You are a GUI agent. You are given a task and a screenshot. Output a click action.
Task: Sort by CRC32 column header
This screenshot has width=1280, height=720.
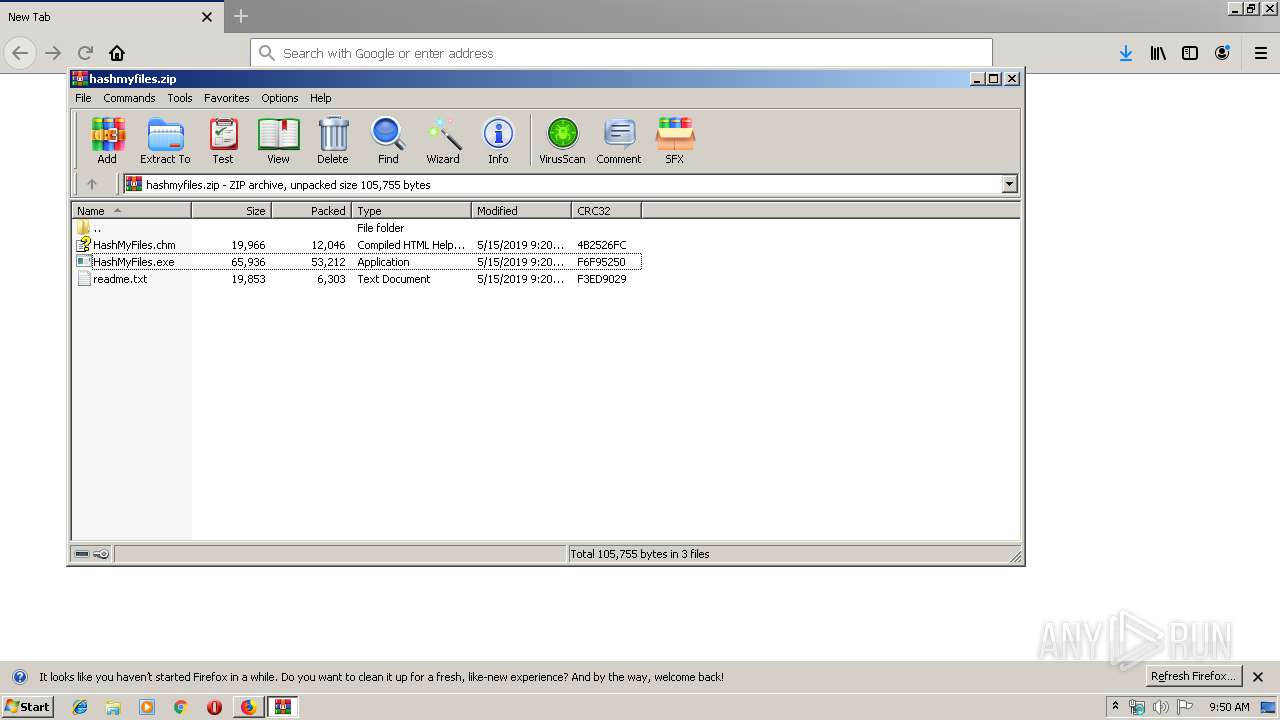click(x=606, y=211)
